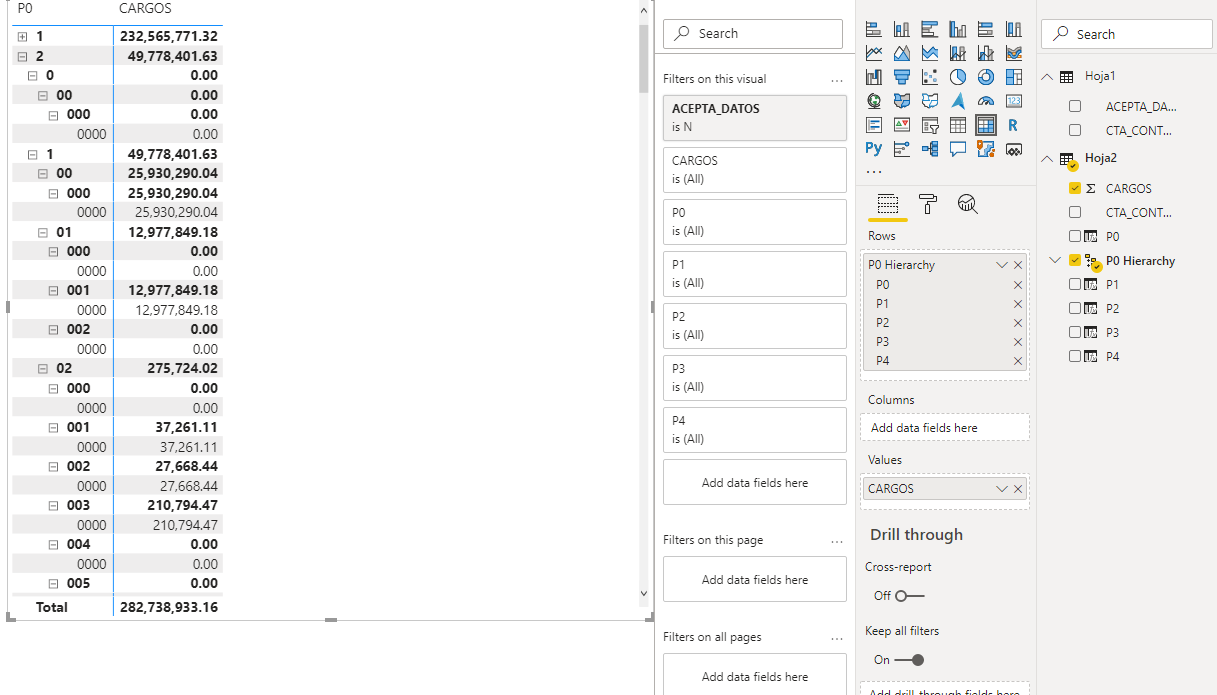This screenshot has height=695, width=1217.
Task: Open options for Filters on this visual
Action: 837,79
